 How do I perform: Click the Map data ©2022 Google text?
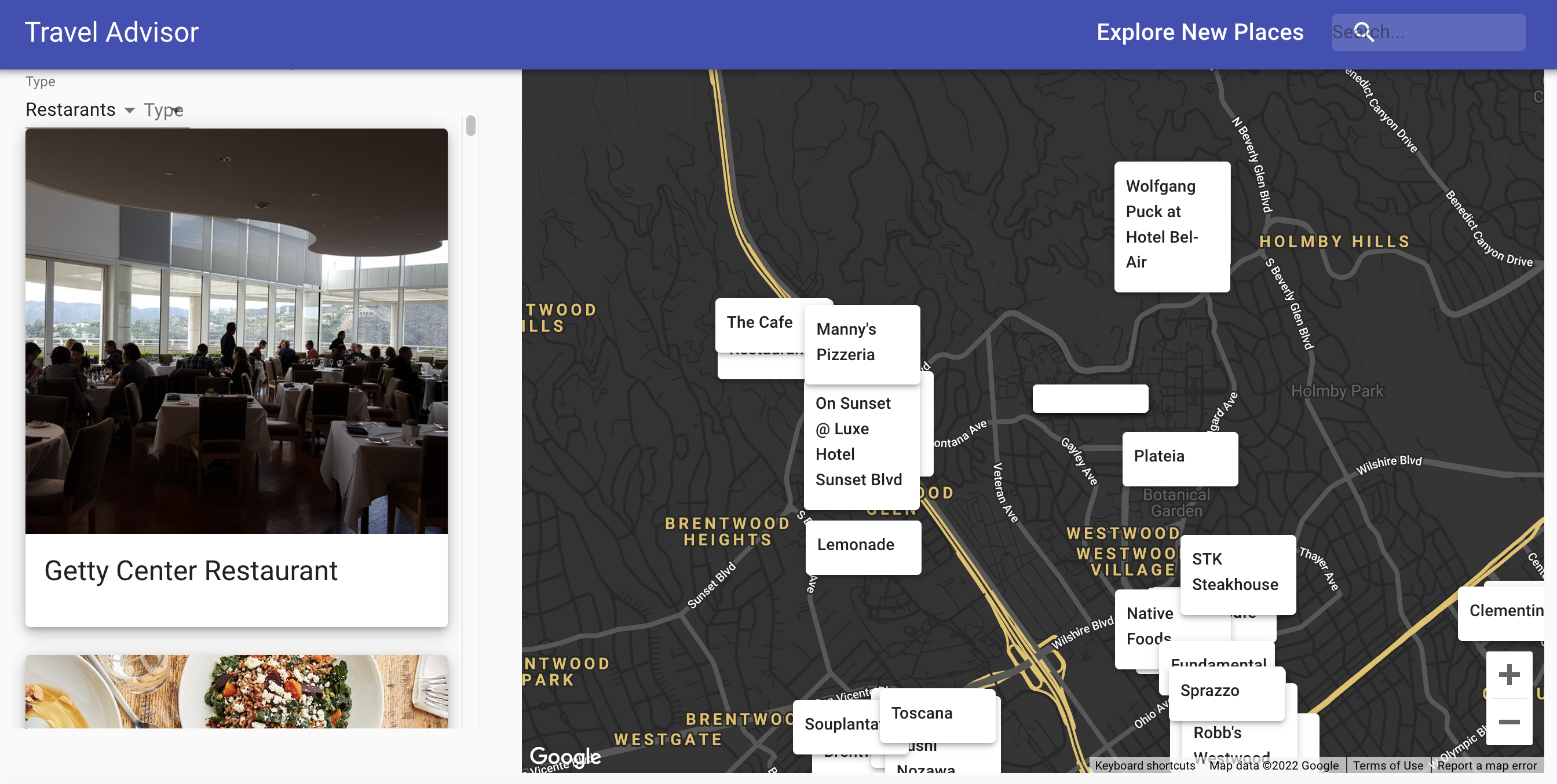pos(1274,765)
